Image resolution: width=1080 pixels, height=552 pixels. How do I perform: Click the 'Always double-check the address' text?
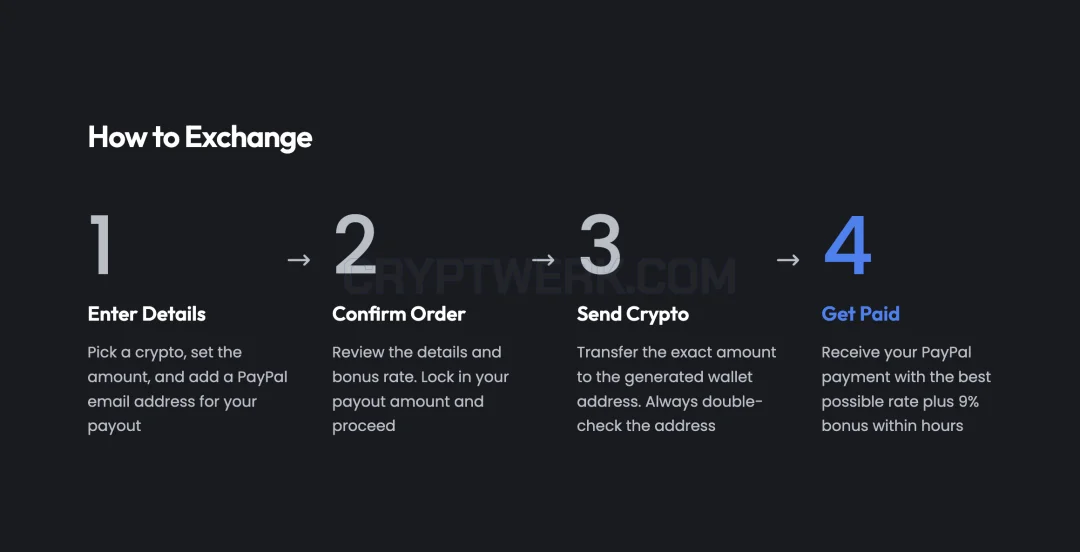pyautogui.click(x=669, y=413)
